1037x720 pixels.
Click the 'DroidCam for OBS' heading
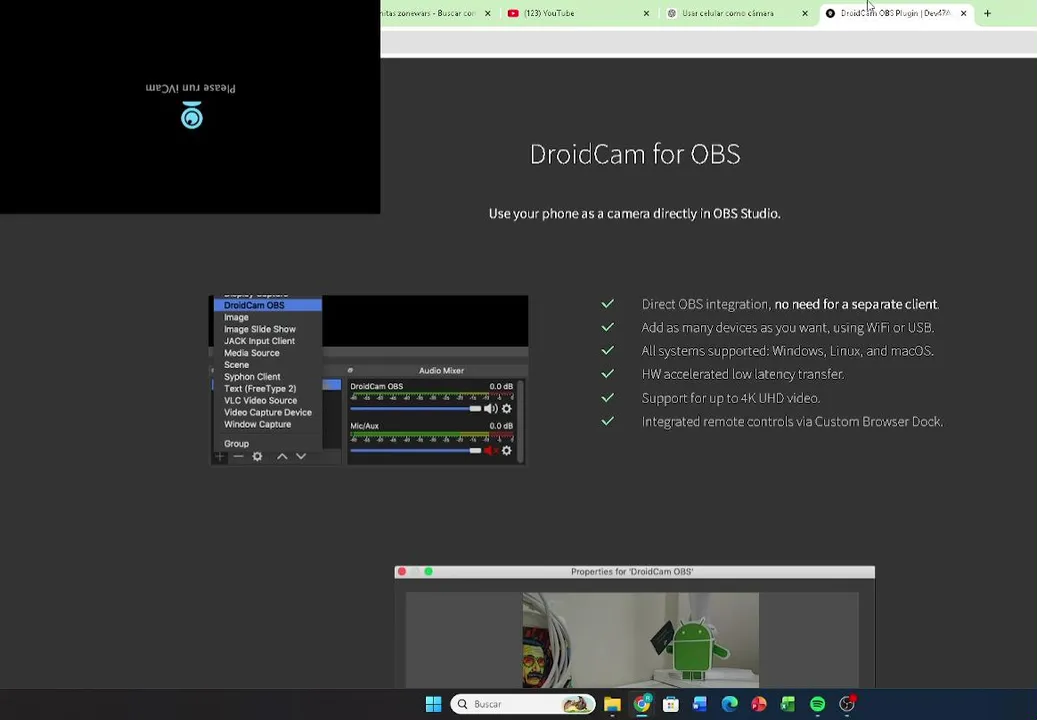(635, 154)
